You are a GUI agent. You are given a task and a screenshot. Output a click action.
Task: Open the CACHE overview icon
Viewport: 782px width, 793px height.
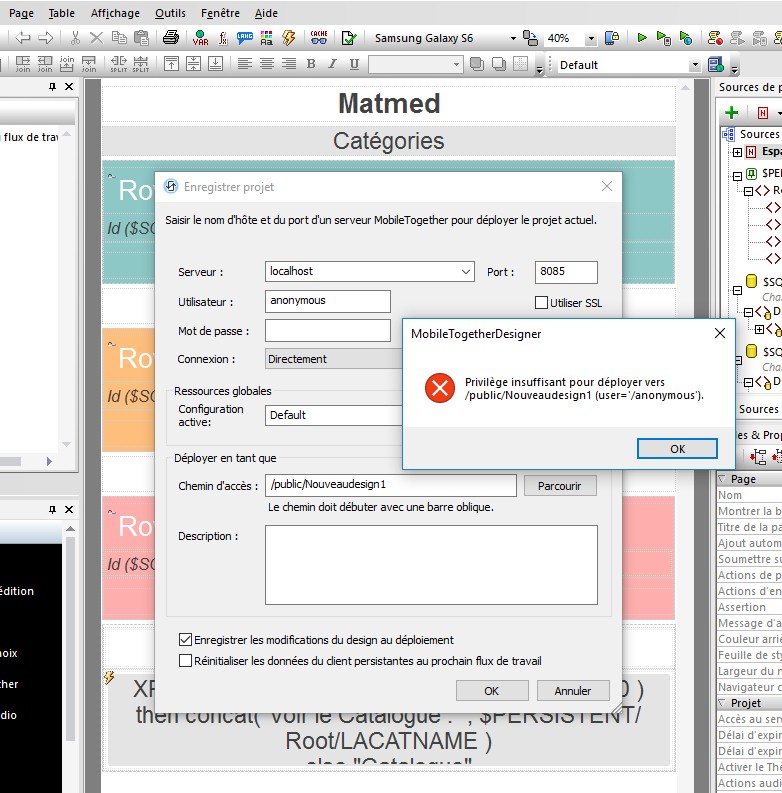pos(319,38)
